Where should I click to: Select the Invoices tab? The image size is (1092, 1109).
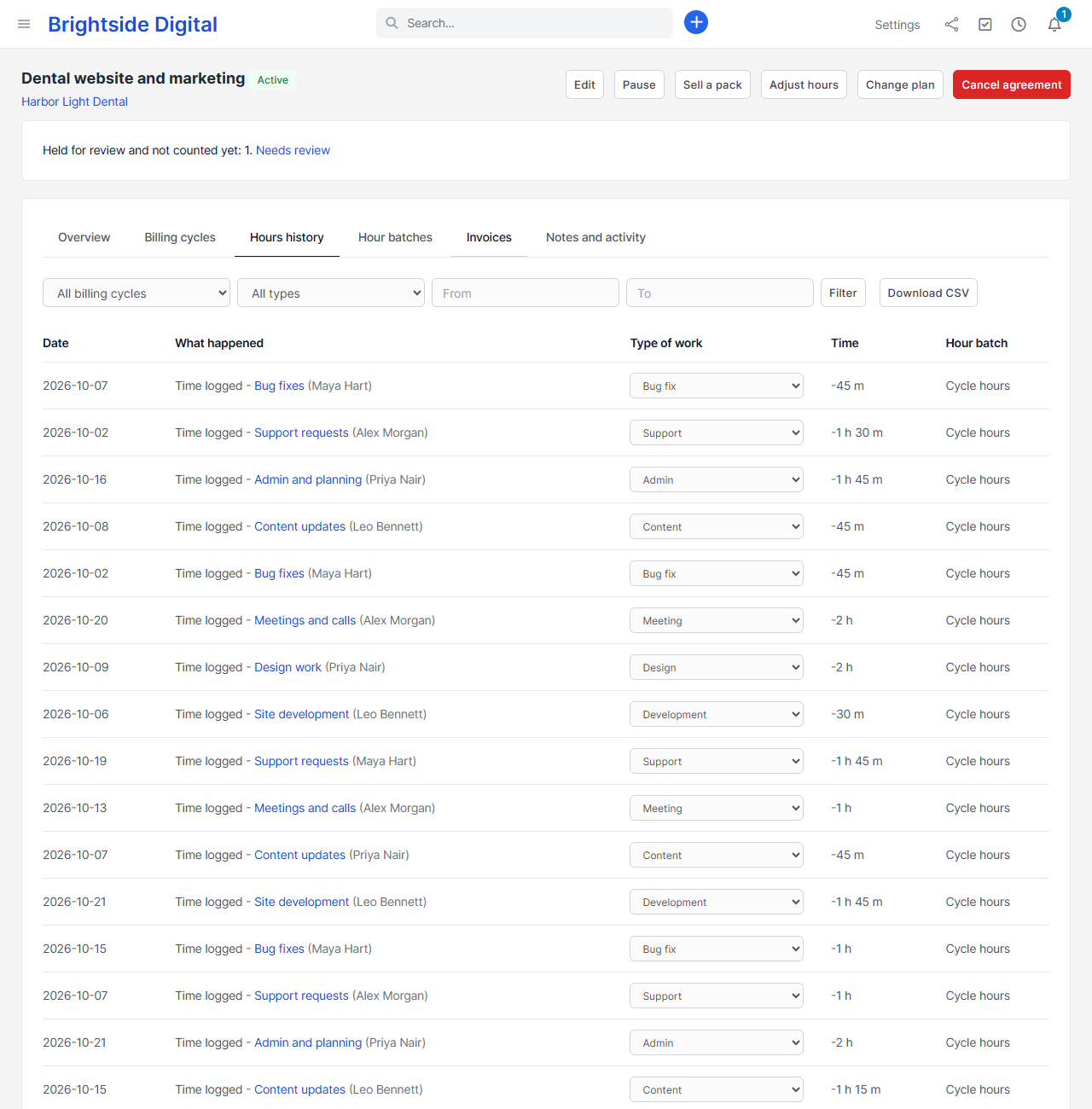tap(489, 237)
